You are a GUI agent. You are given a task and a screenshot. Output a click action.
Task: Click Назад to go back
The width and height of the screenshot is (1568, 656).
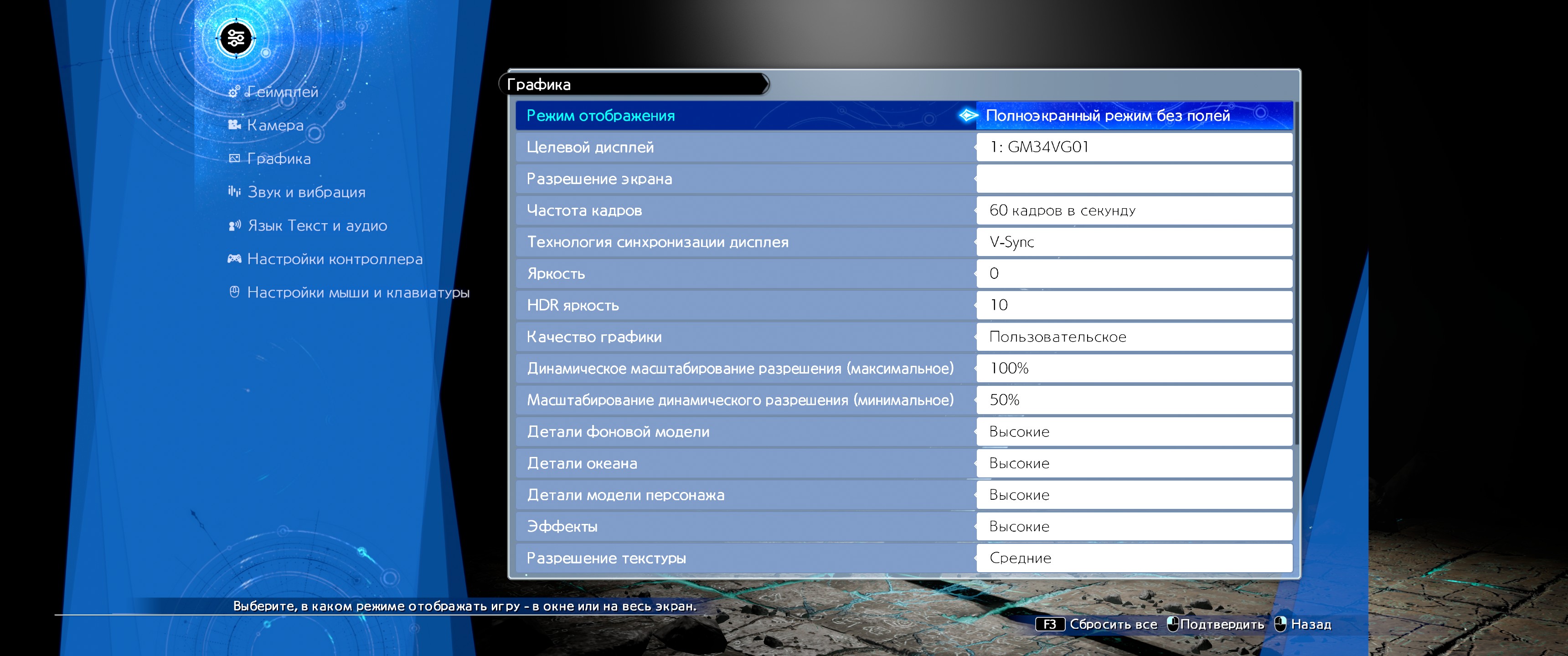click(x=1311, y=625)
